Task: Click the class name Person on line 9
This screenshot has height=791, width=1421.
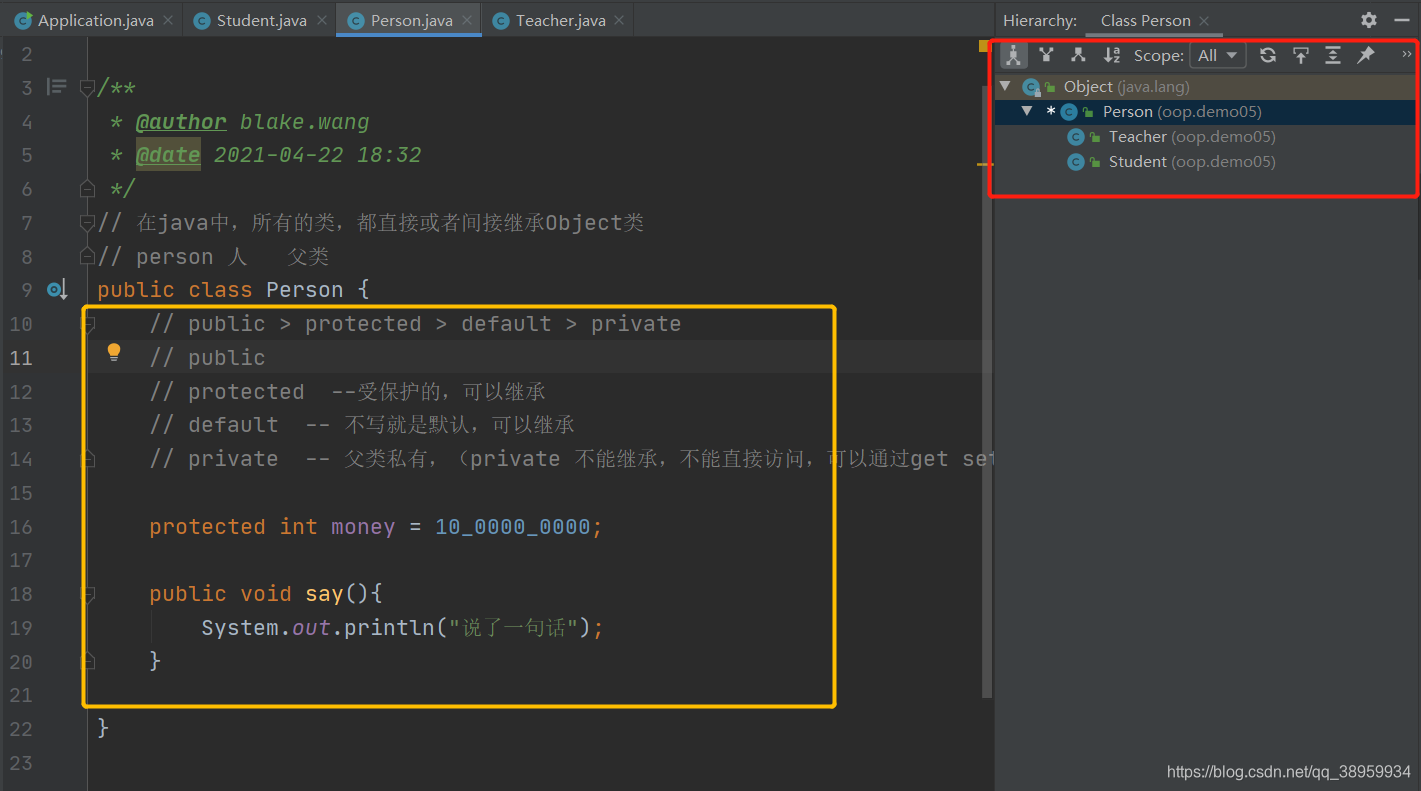Action: (x=305, y=290)
